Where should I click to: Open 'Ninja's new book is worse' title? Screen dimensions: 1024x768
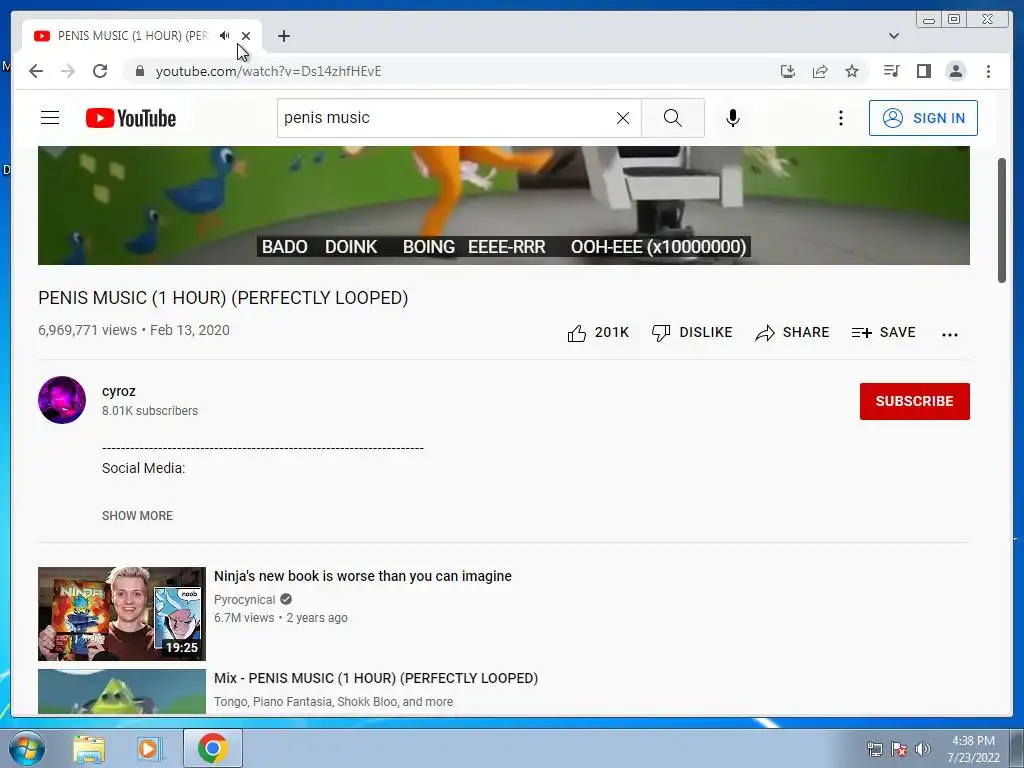tap(362, 576)
